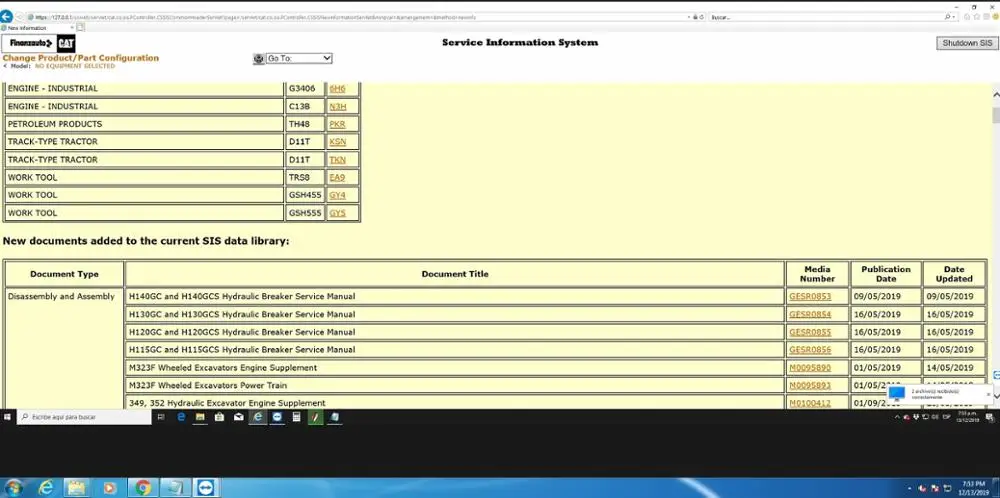Open media number M0095893
This screenshot has width=1000, height=498.
[x=810, y=386]
